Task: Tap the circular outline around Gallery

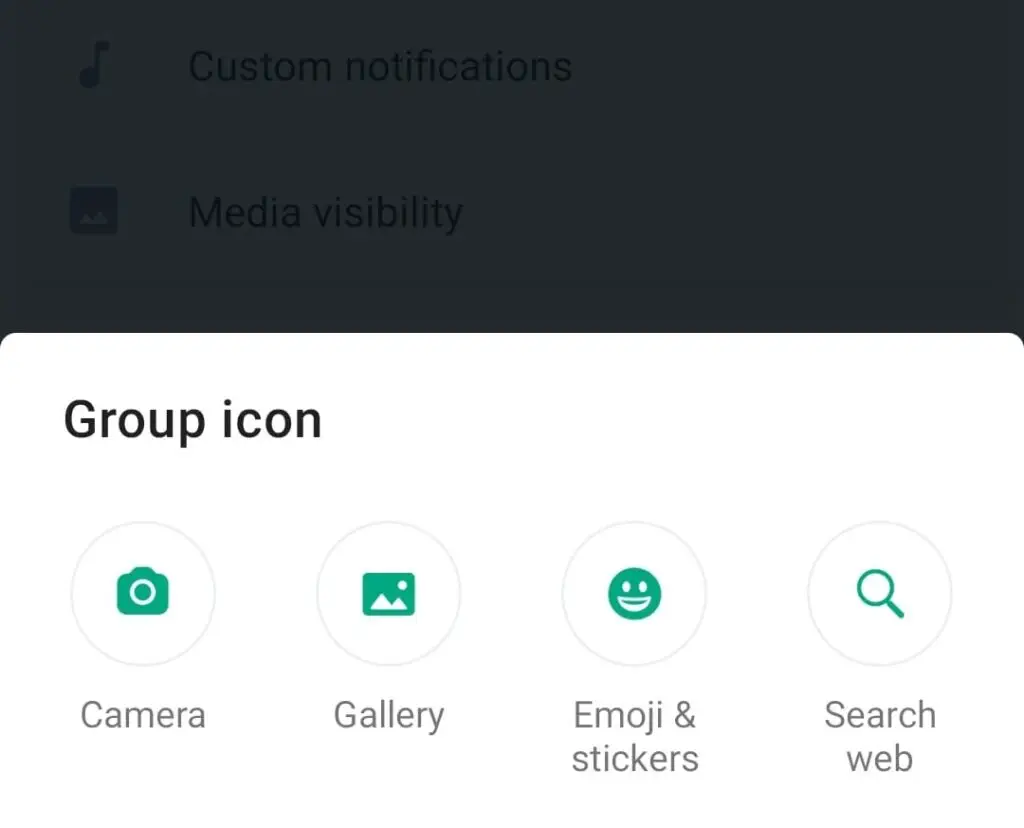Action: point(389,594)
